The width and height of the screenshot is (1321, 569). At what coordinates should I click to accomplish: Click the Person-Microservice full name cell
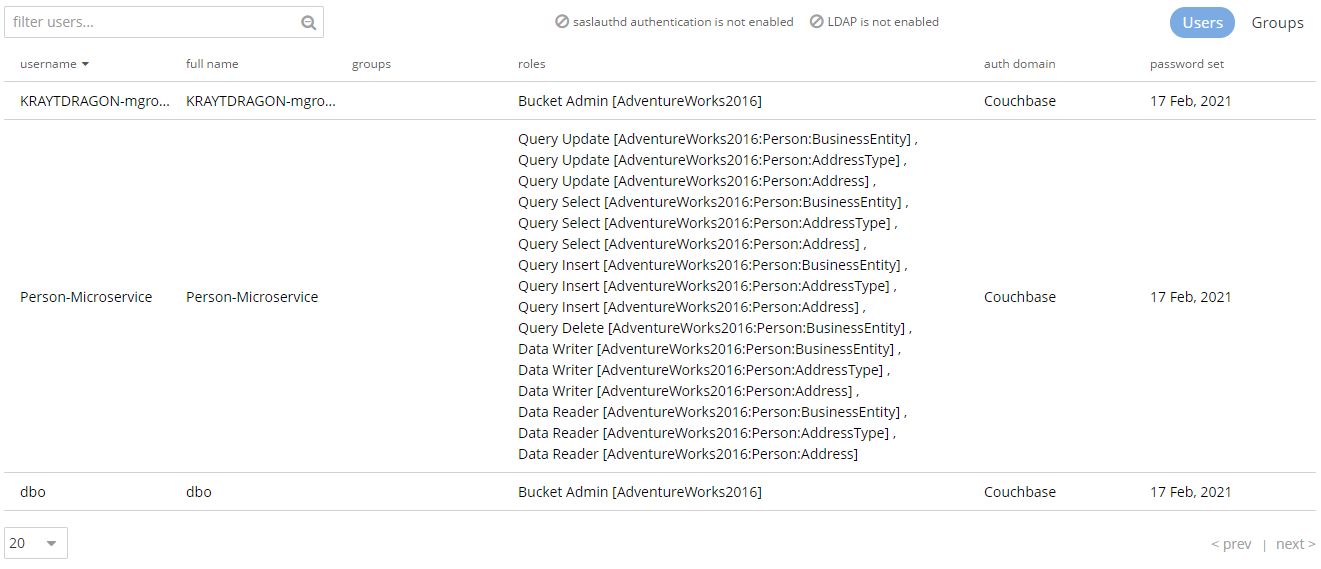point(252,297)
